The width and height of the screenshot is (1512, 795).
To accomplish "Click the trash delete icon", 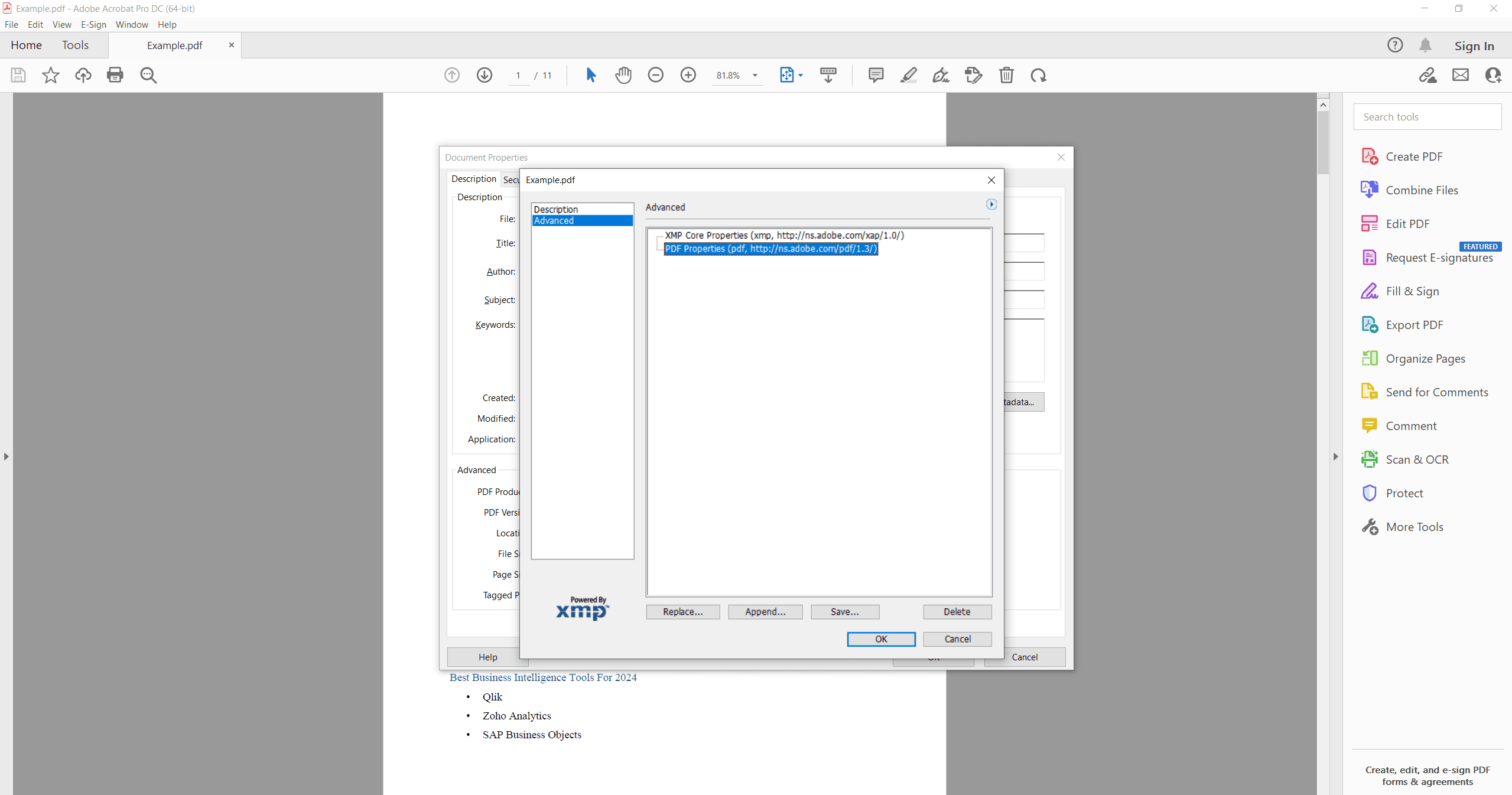I will pos(1006,75).
